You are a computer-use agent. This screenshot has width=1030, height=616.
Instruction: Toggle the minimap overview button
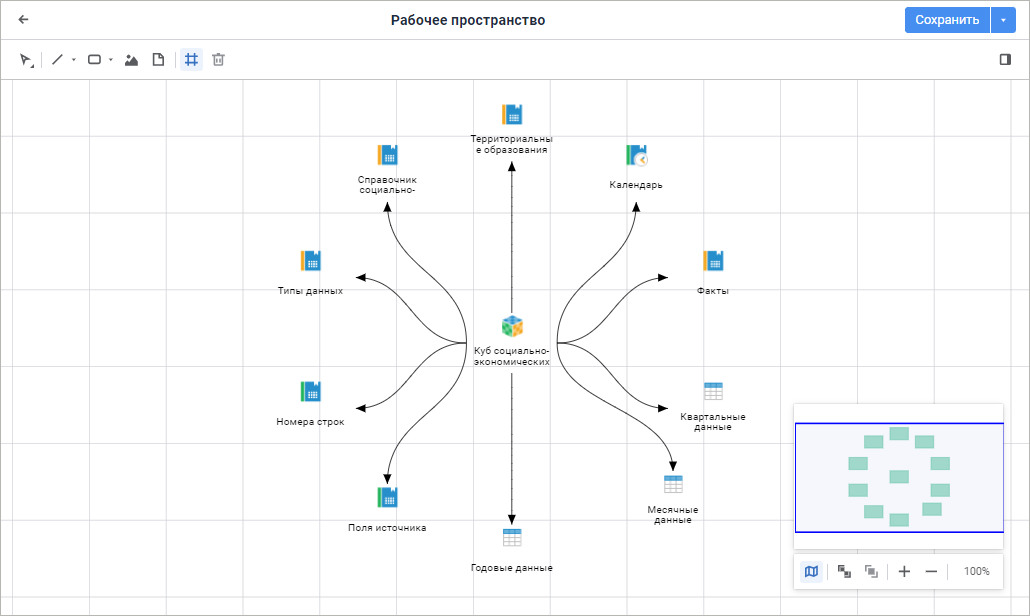pyautogui.click(x=811, y=571)
